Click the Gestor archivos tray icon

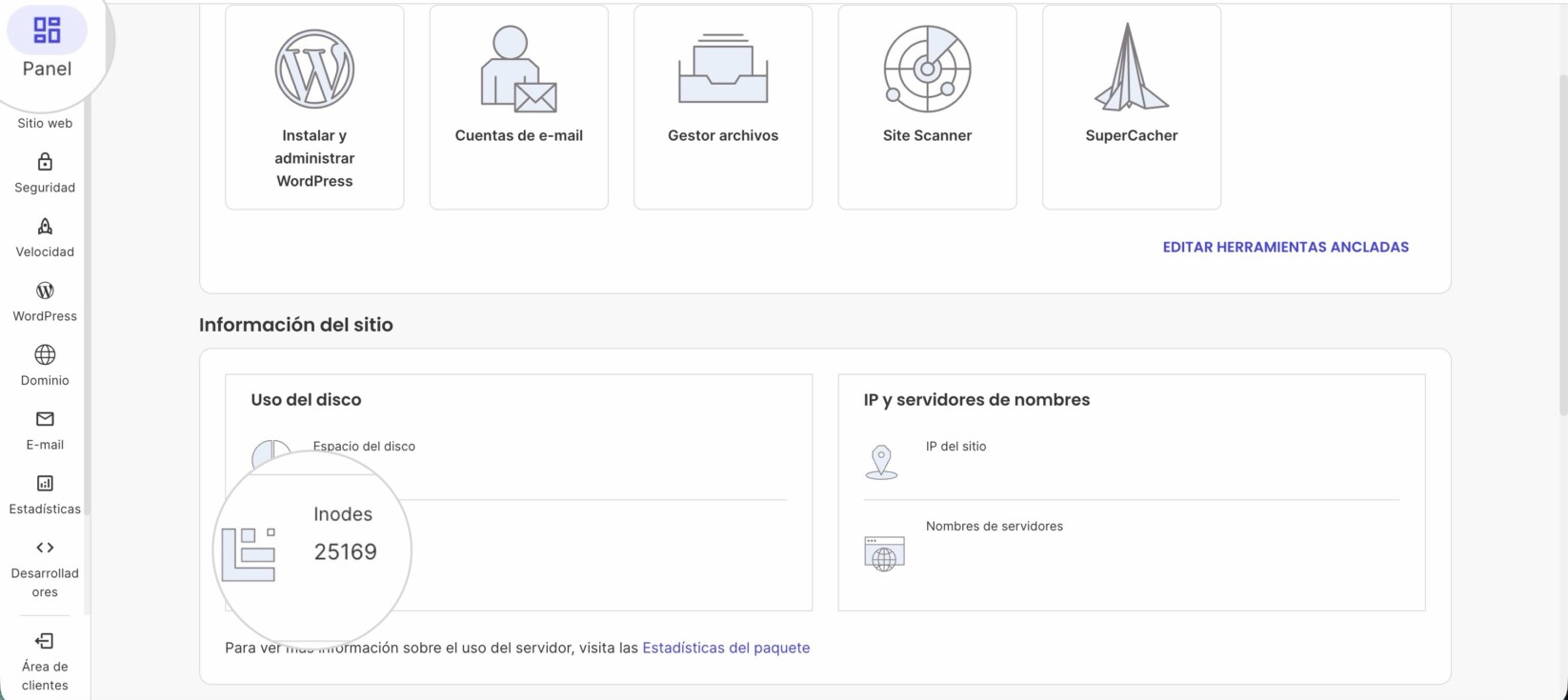pyautogui.click(x=723, y=69)
